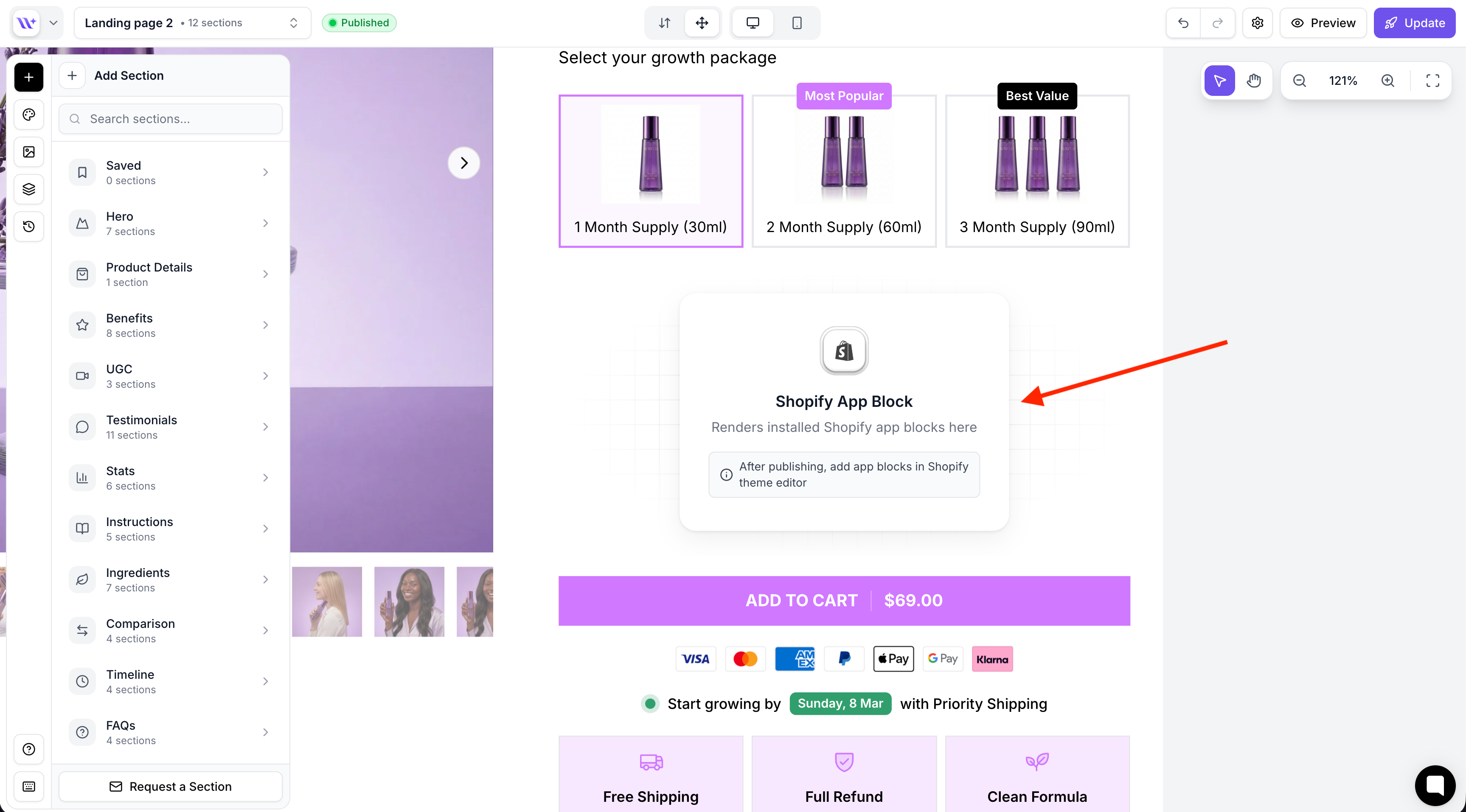
Task: Click the Update button
Action: [x=1414, y=23]
